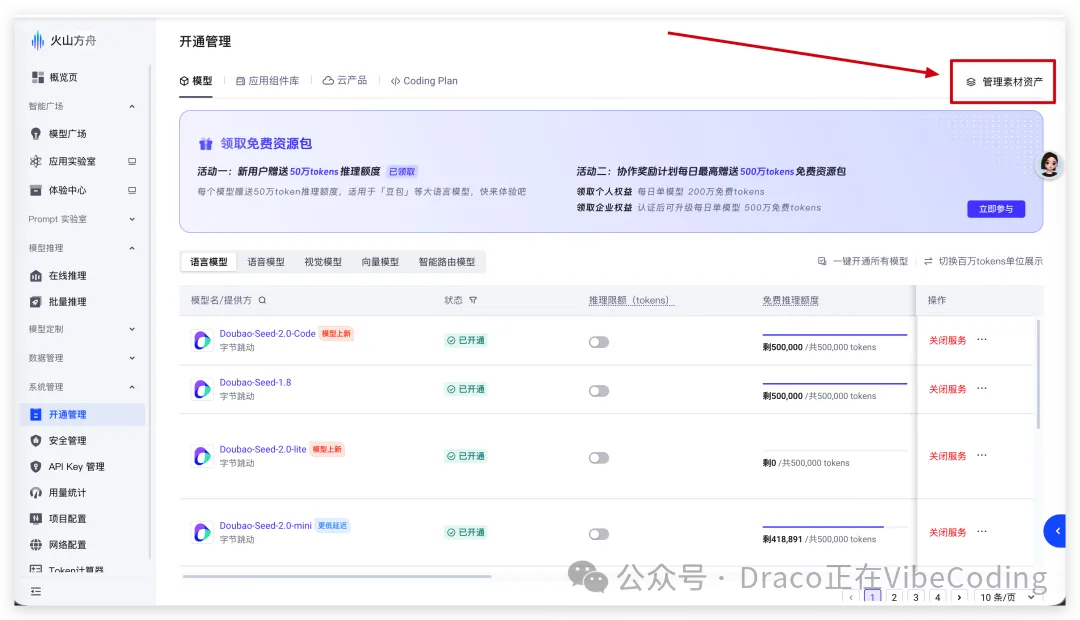The image size is (1080, 620).
Task: Click more options for Doubao-Seed-2.0-mini
Action: point(982,532)
